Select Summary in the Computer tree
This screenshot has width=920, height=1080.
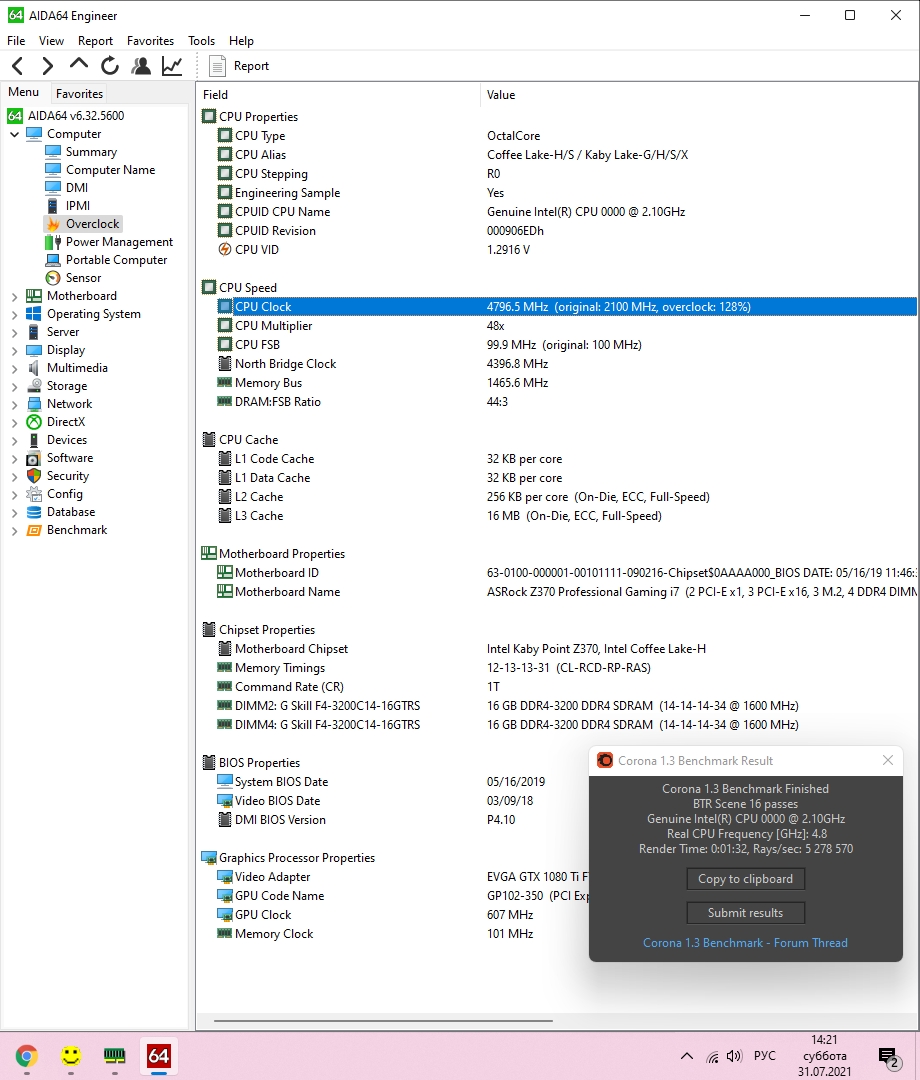point(91,152)
